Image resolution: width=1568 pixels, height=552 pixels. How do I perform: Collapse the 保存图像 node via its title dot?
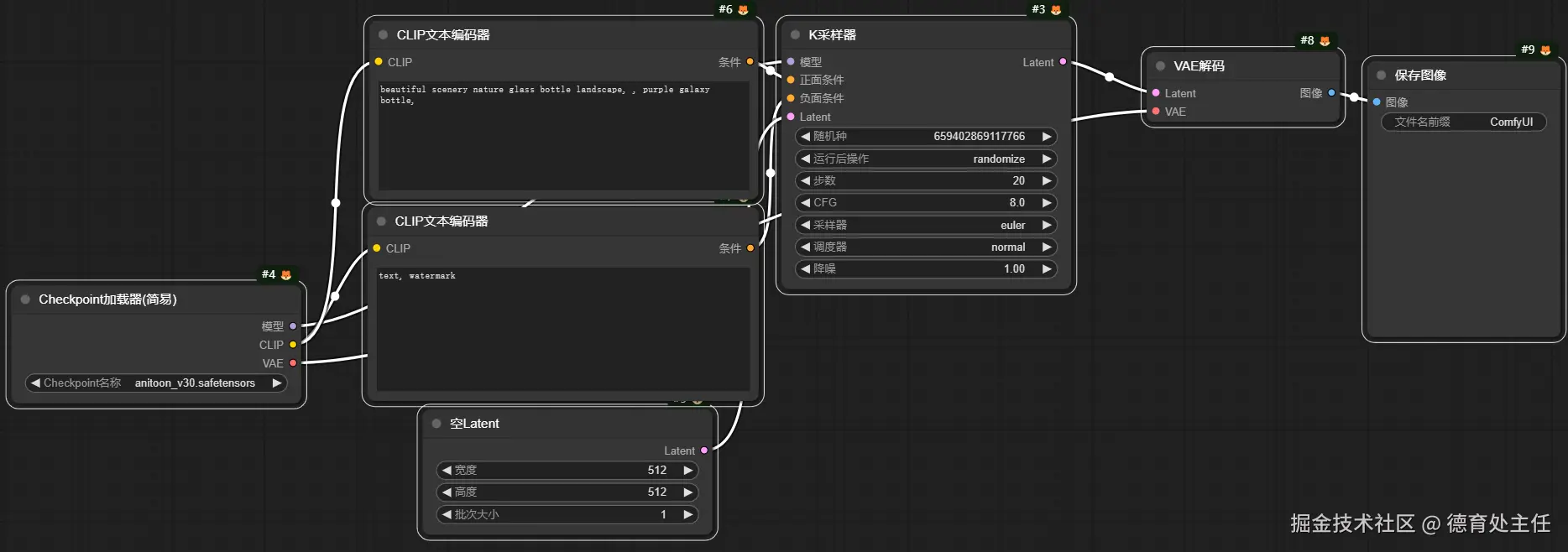tap(1381, 76)
